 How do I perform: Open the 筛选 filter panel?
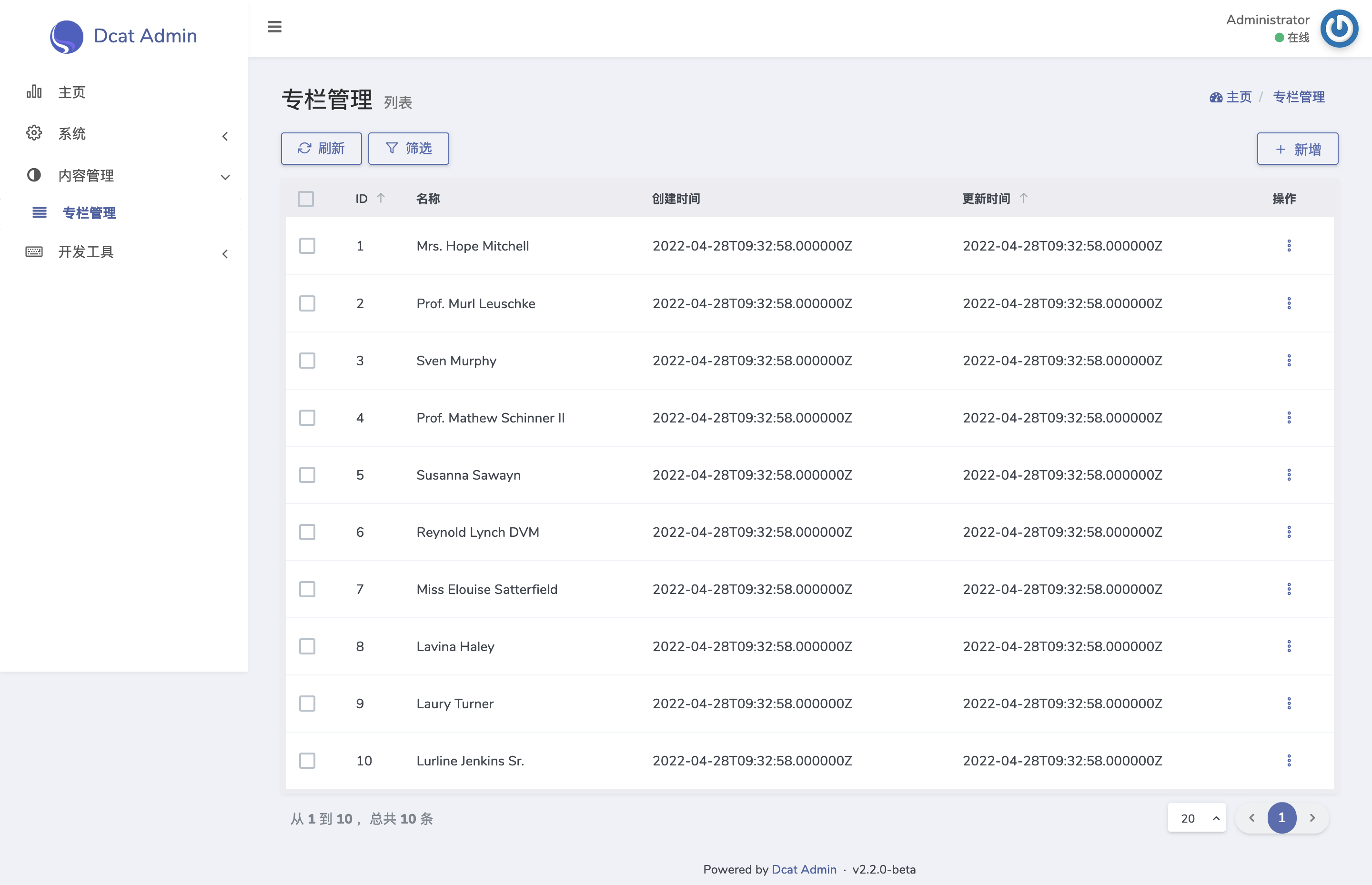pyautogui.click(x=408, y=149)
